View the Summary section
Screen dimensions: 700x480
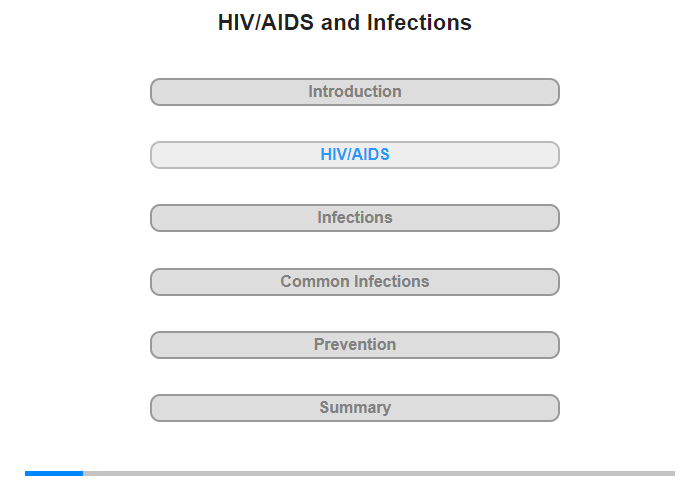click(354, 408)
